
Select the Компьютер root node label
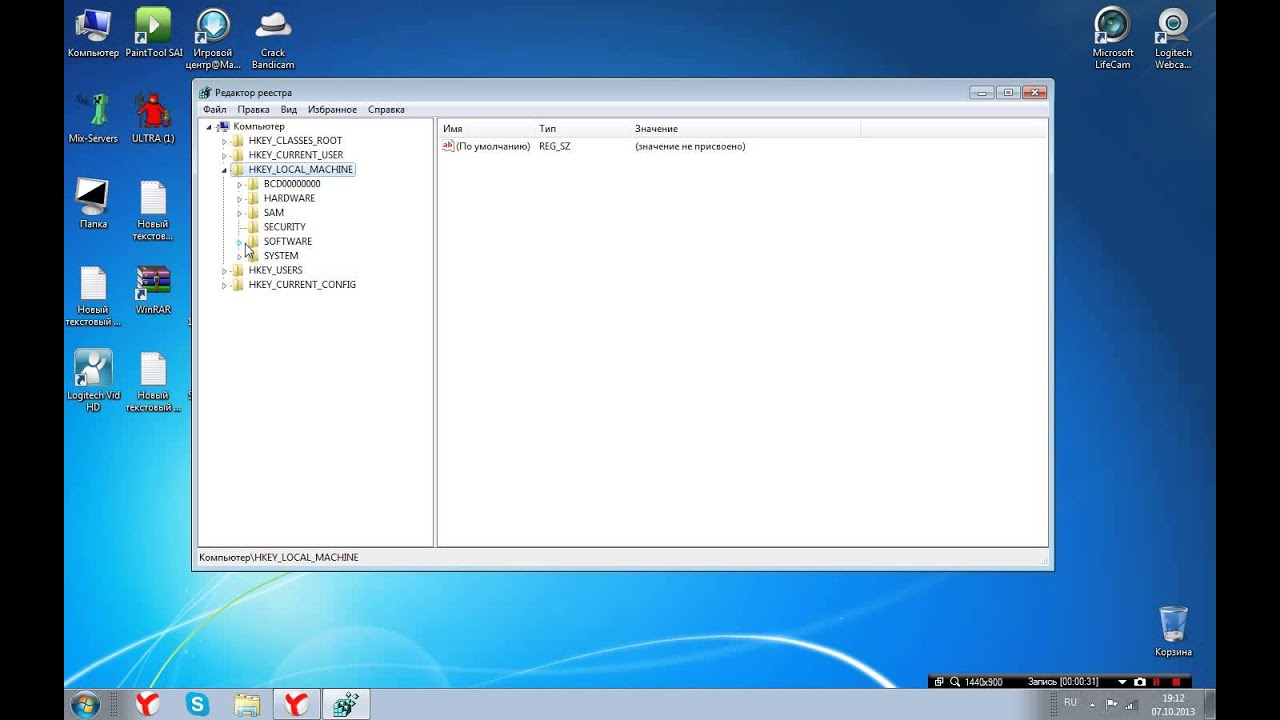coord(258,126)
